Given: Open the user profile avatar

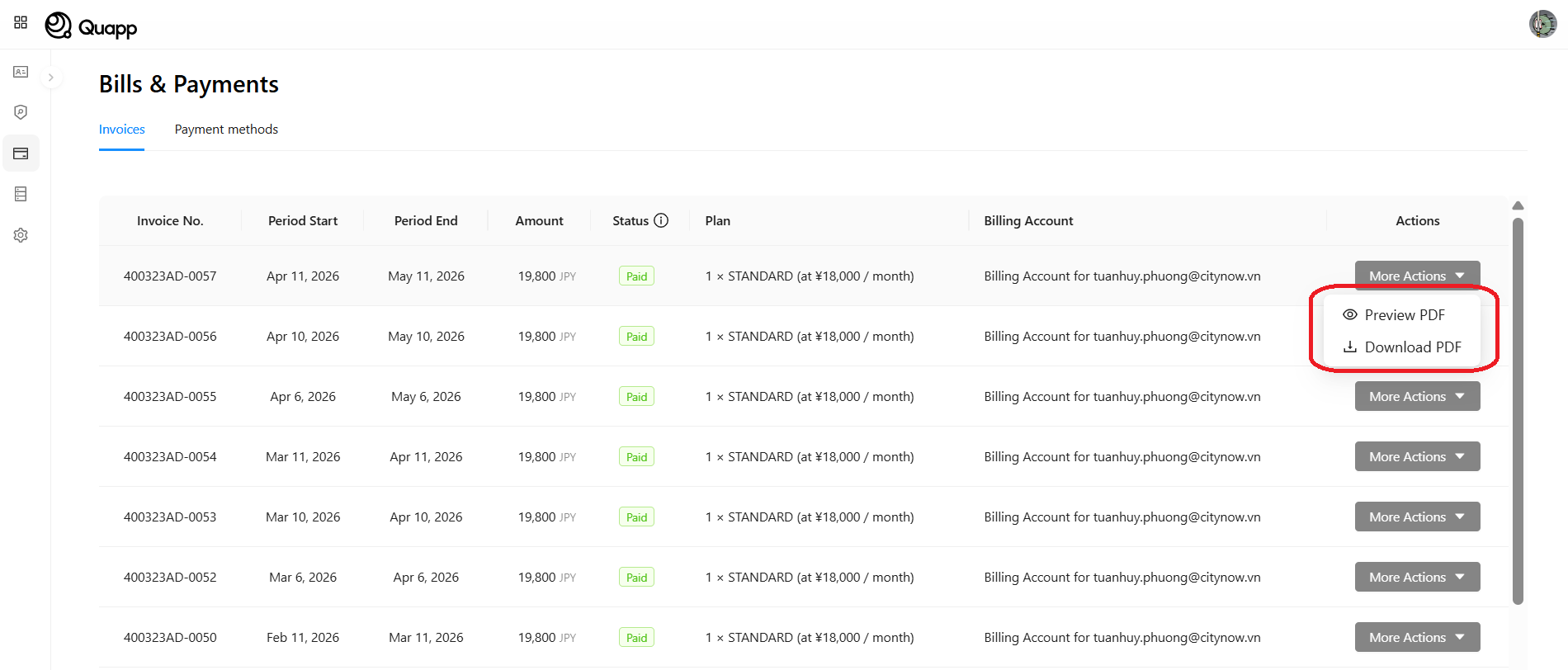Looking at the screenshot, I should pos(1542,24).
